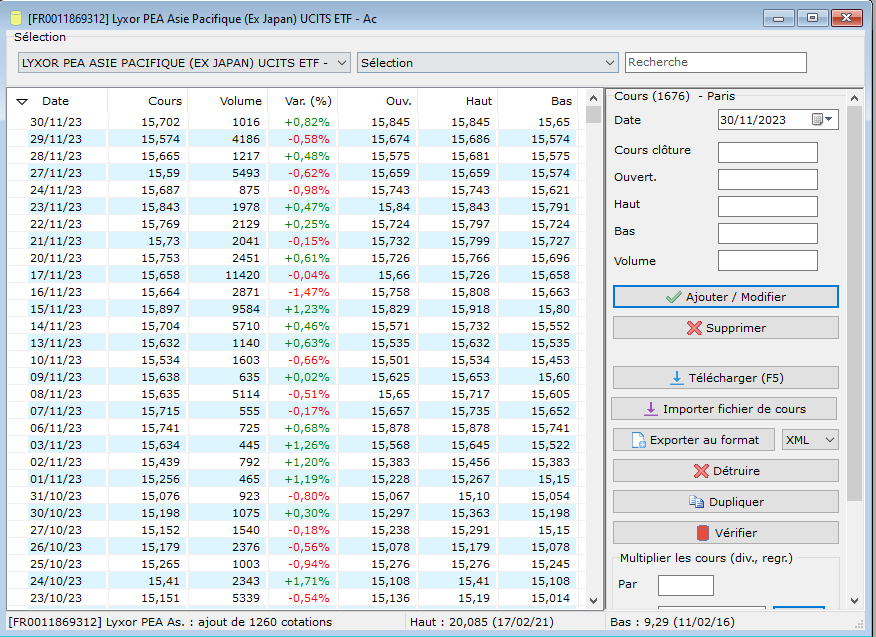Click the Télécharger (F5) button

click(726, 378)
